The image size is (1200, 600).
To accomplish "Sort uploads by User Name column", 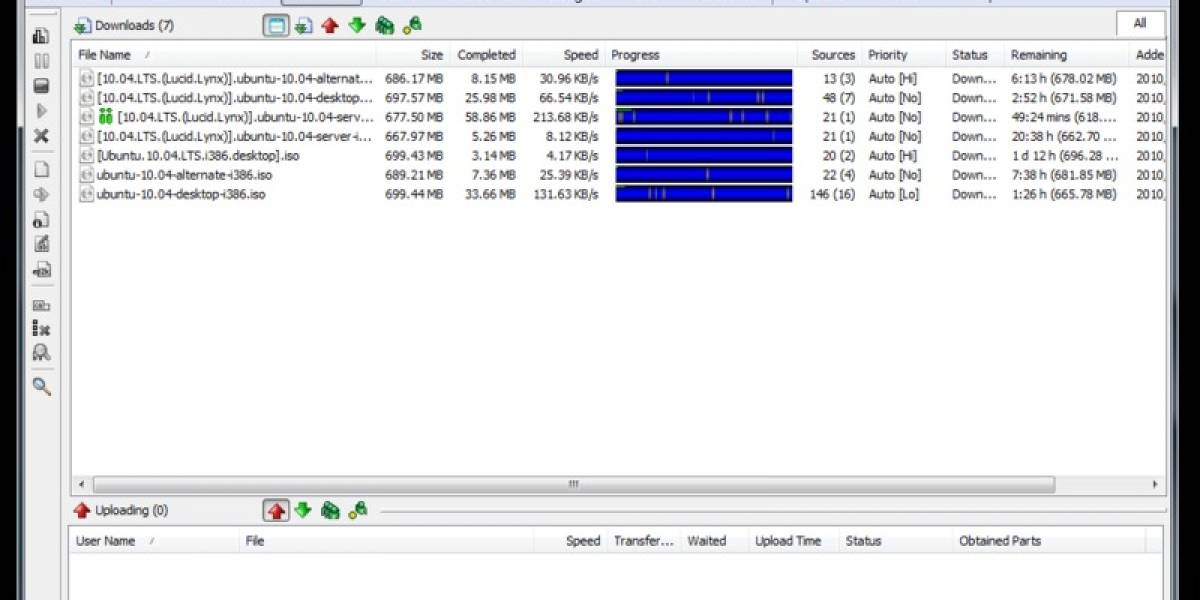I will tap(155, 541).
